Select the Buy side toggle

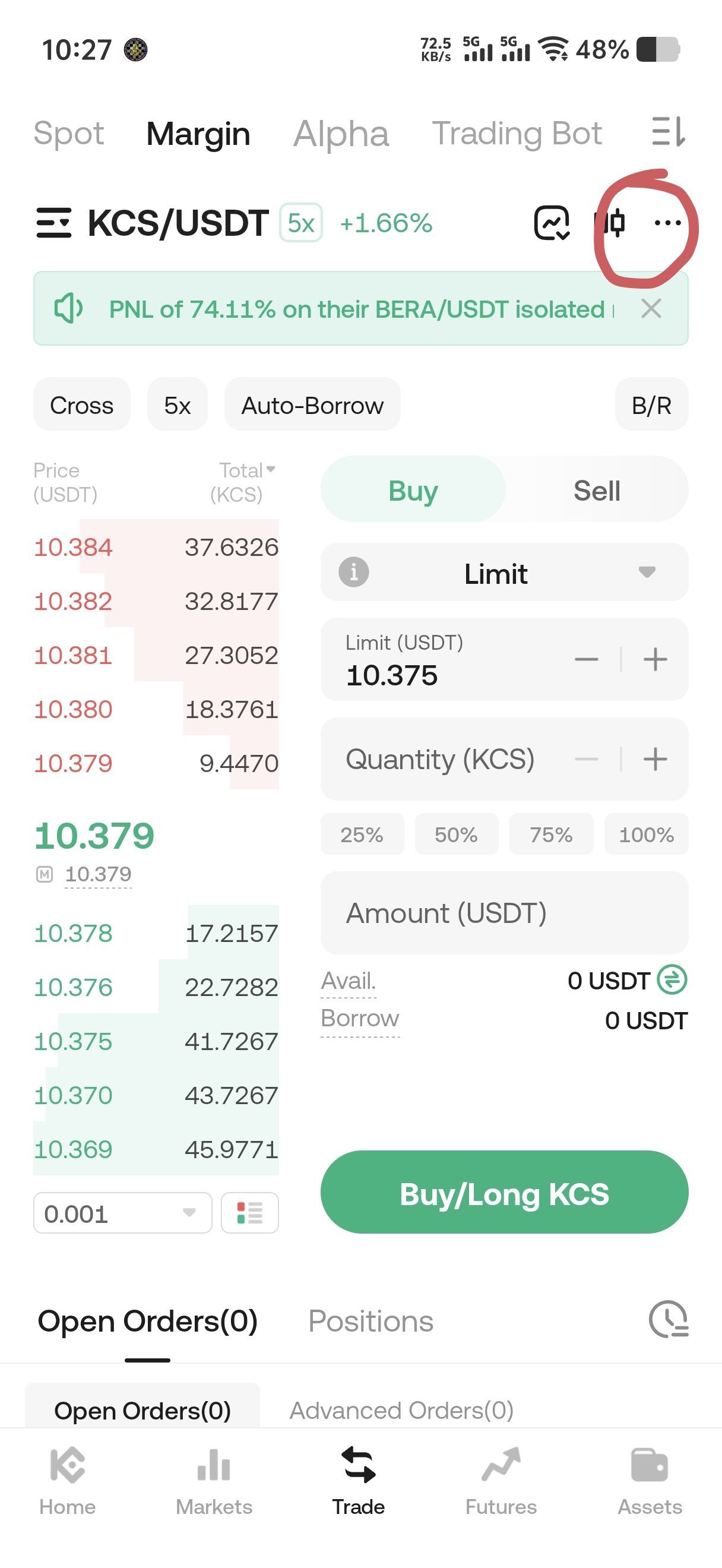[413, 491]
